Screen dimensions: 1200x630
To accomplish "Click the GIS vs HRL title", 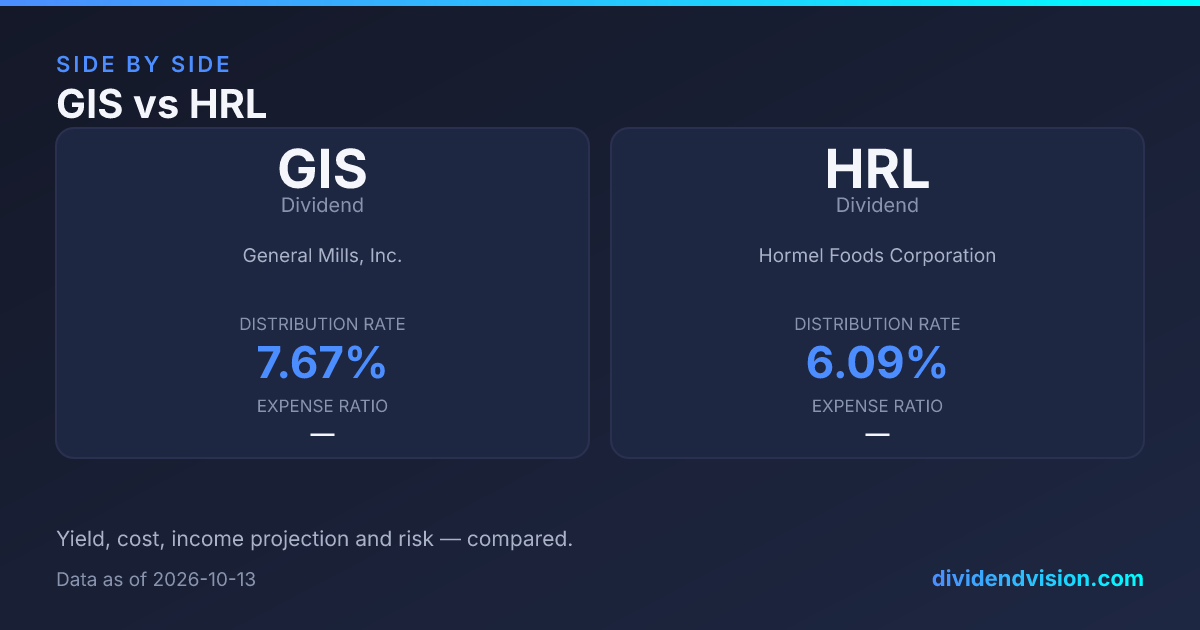I will click(162, 104).
